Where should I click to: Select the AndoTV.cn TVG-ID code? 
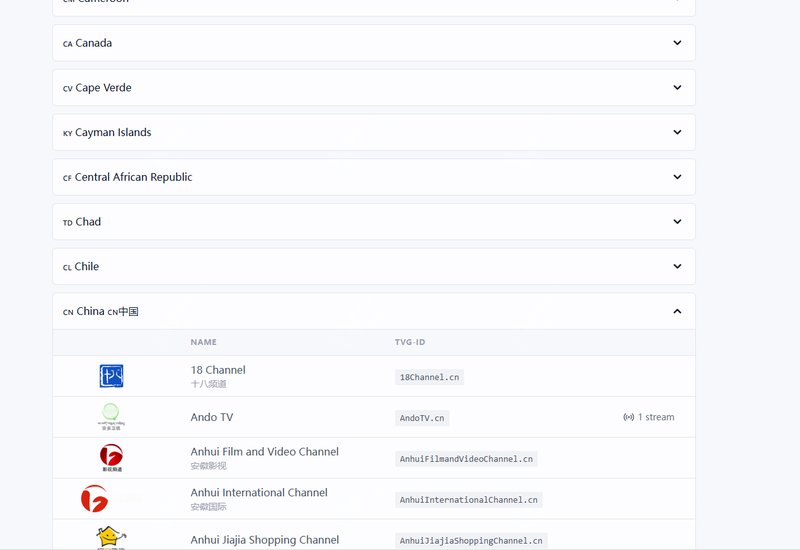[x=421, y=418]
